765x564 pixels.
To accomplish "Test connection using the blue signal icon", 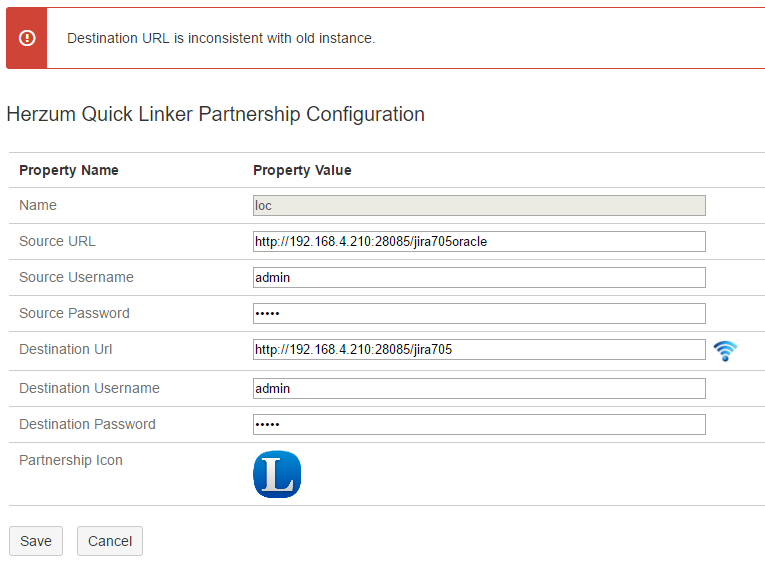I will (725, 350).
